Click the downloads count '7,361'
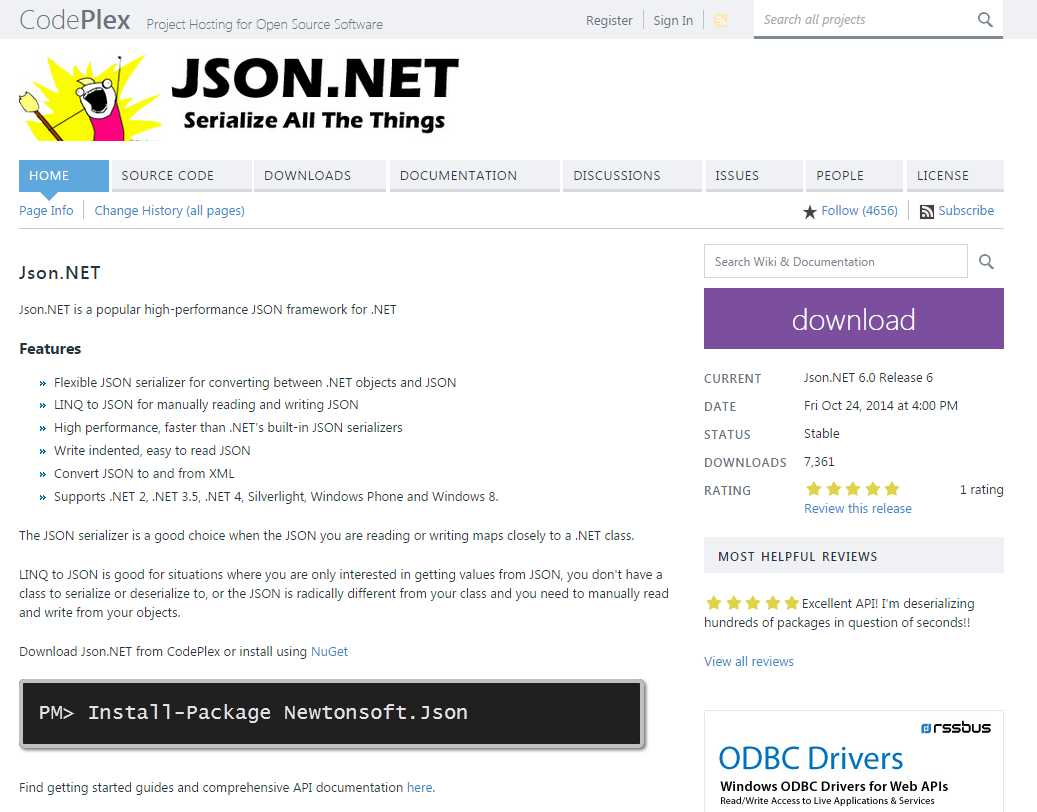The width and height of the screenshot is (1037, 812). (x=819, y=462)
